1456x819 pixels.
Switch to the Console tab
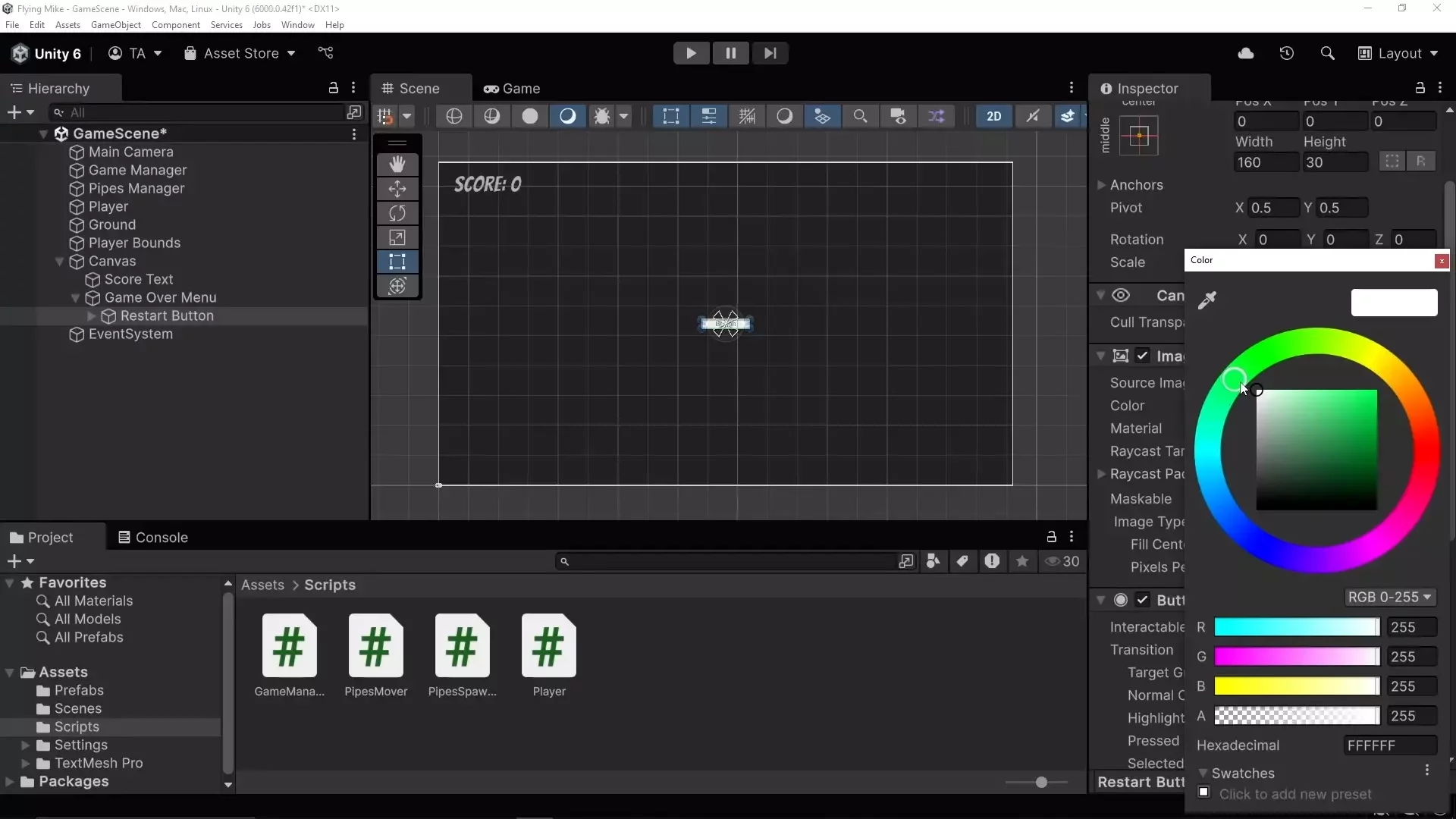point(153,537)
